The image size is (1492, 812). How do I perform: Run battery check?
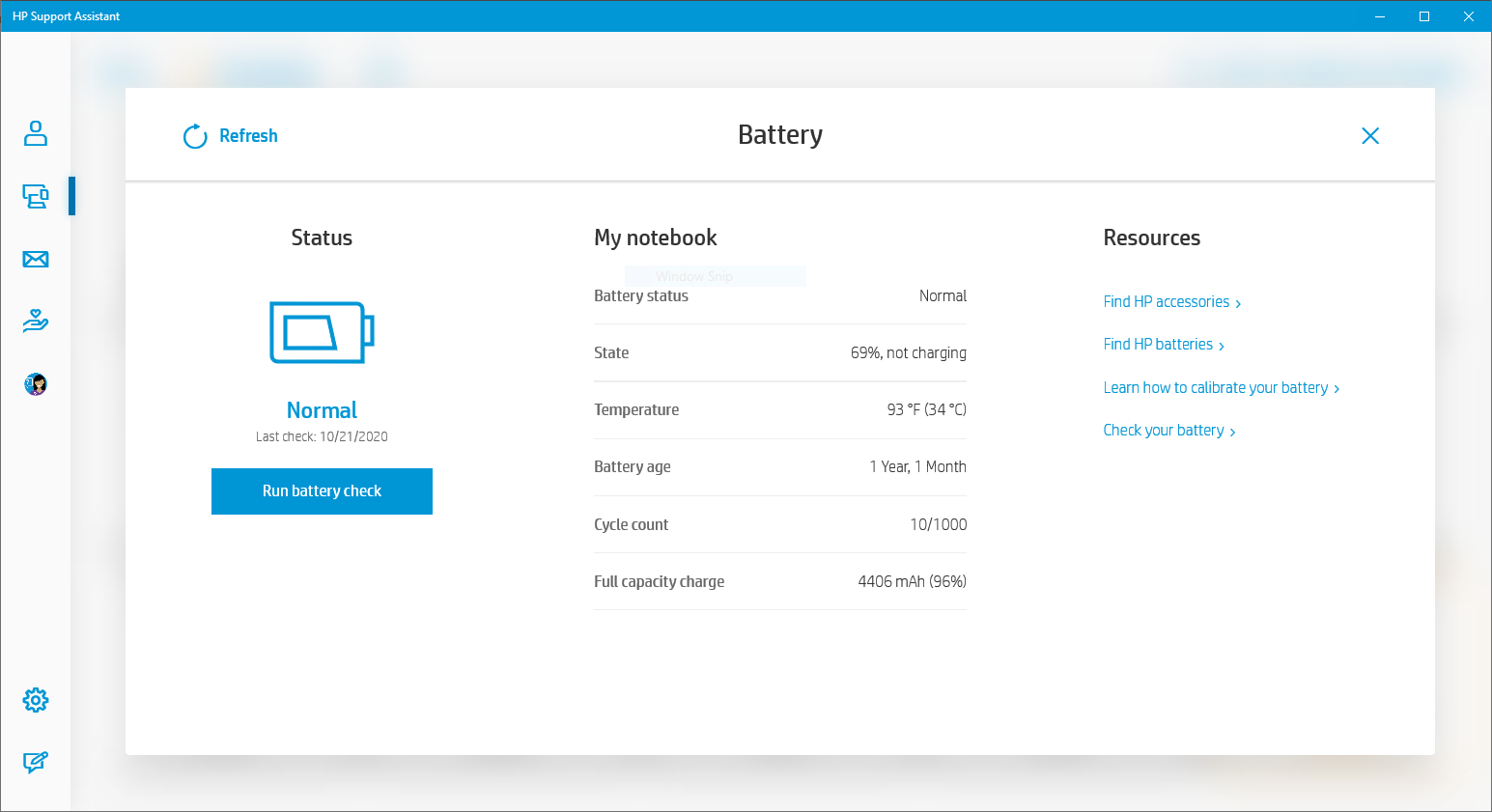point(322,490)
